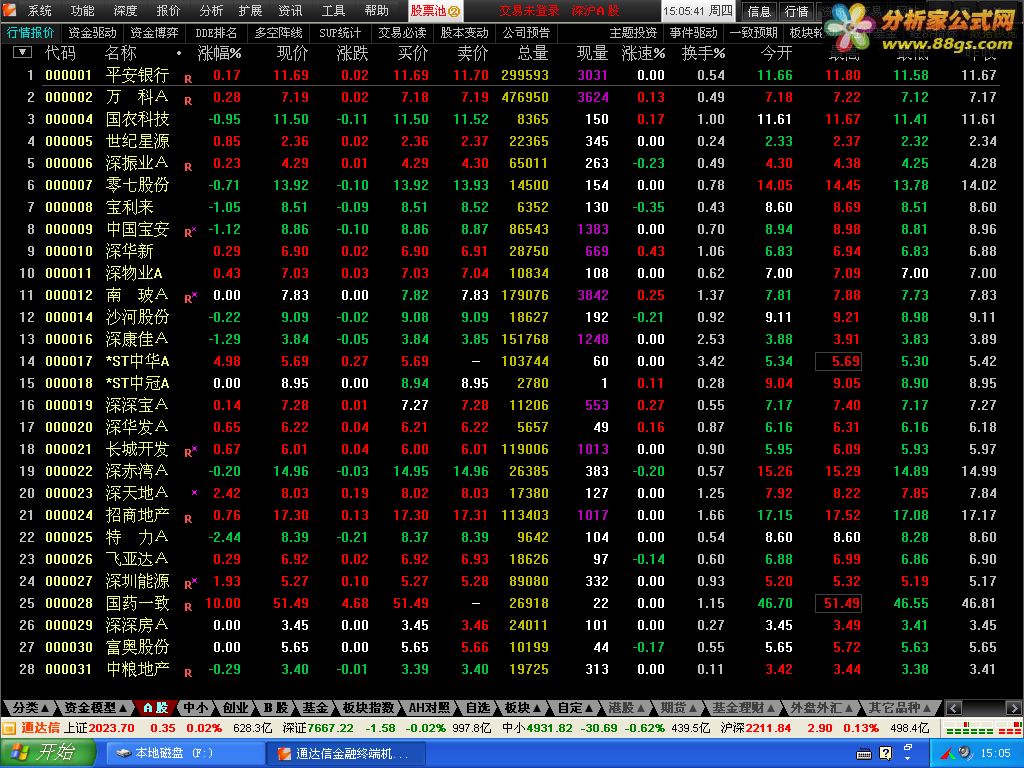
Task: Expand the 自定 custom tab menu
Action: click(575, 708)
